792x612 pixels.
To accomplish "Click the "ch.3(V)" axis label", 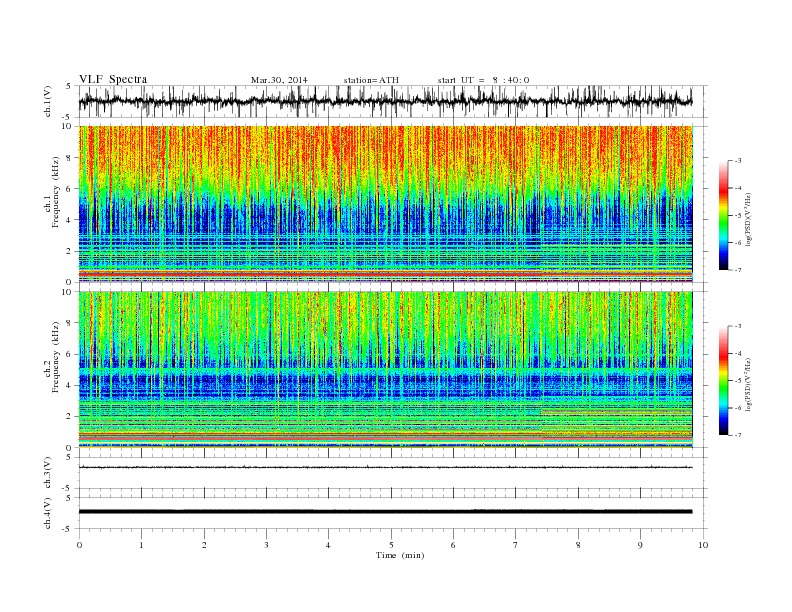I will [x=48, y=473].
